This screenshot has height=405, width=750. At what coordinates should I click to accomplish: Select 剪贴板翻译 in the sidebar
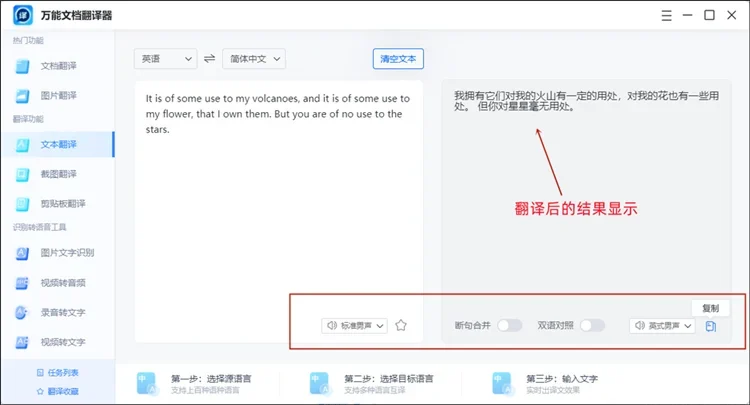(x=57, y=204)
